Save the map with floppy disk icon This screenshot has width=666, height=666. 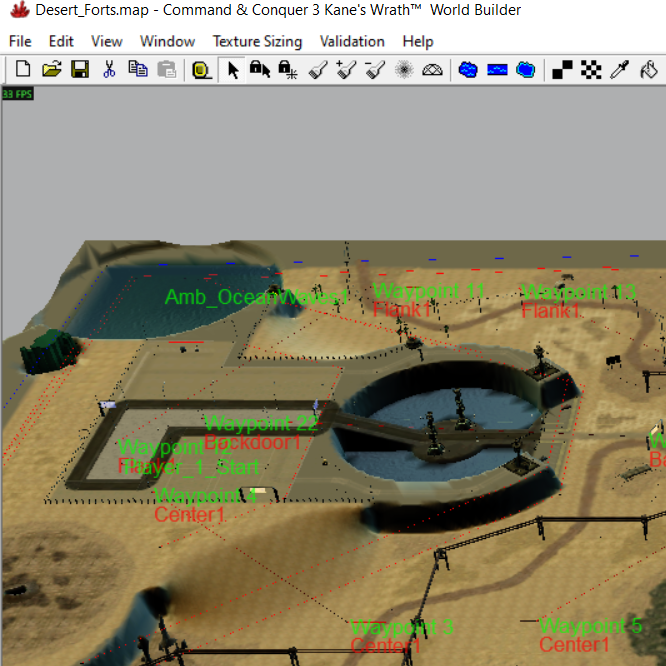(80, 69)
